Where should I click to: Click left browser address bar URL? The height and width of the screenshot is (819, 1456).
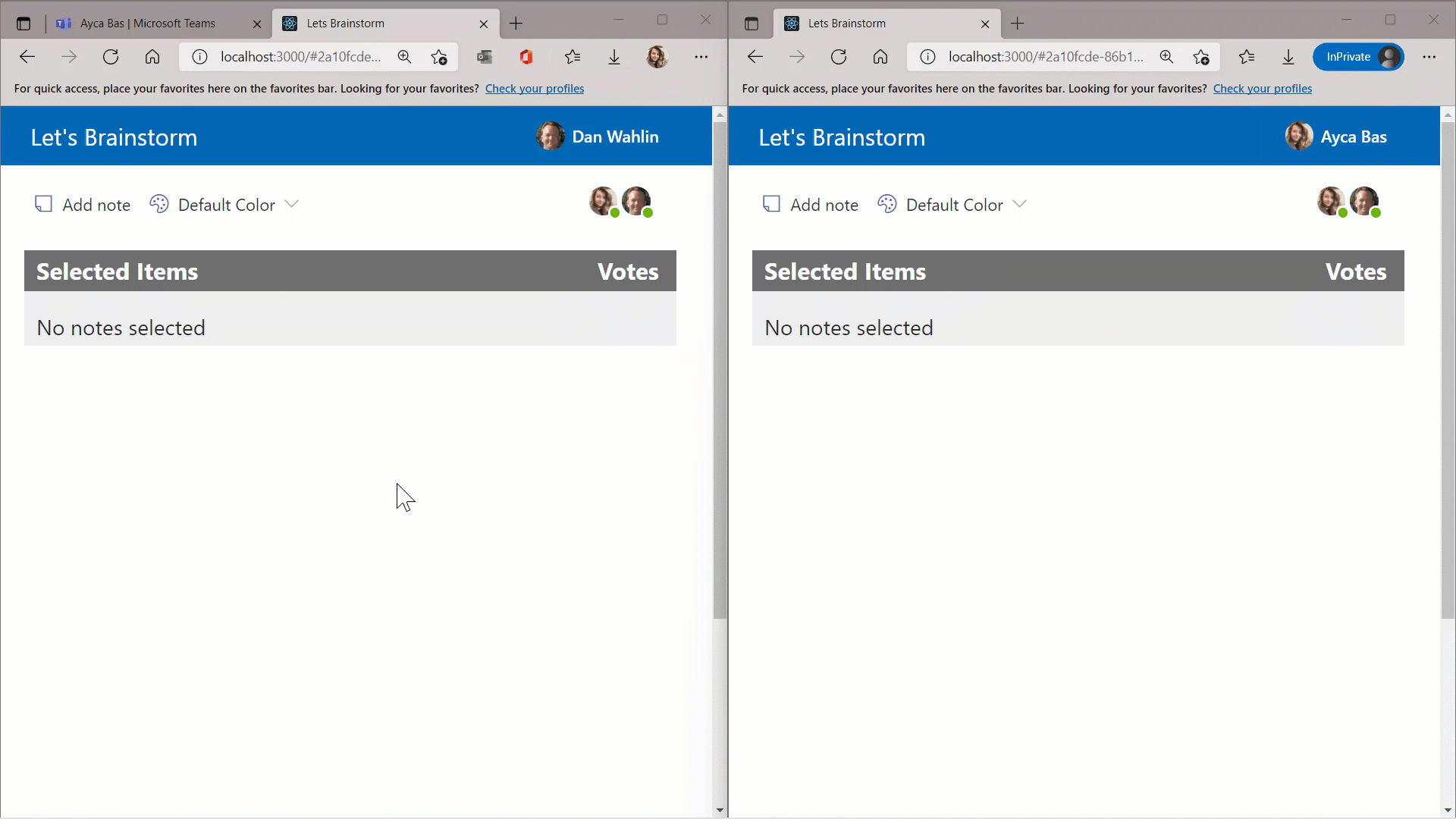point(300,57)
